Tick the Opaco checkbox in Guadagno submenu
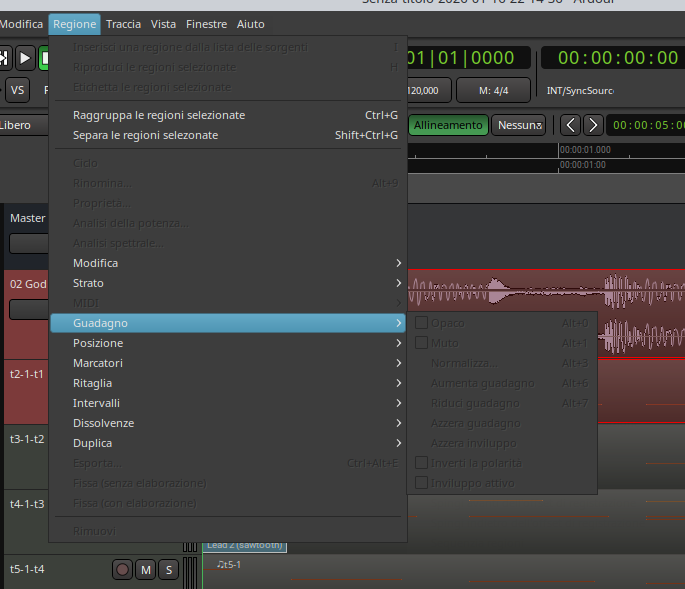The height and width of the screenshot is (589, 685). click(x=422, y=323)
